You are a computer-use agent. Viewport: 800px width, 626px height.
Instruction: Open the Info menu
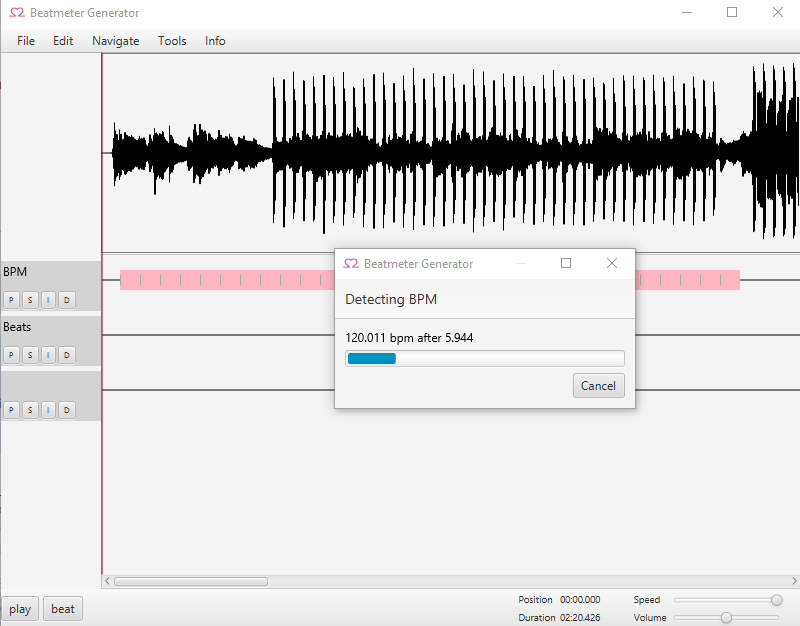click(x=215, y=41)
